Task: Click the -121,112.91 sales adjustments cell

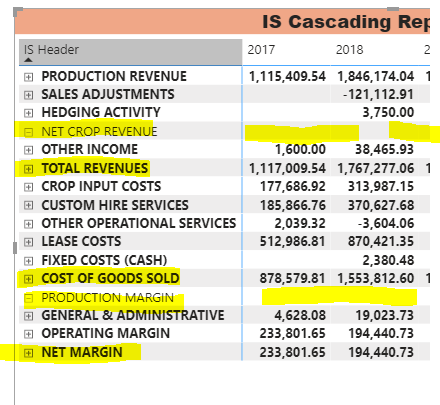Action: pyautogui.click(x=379, y=95)
